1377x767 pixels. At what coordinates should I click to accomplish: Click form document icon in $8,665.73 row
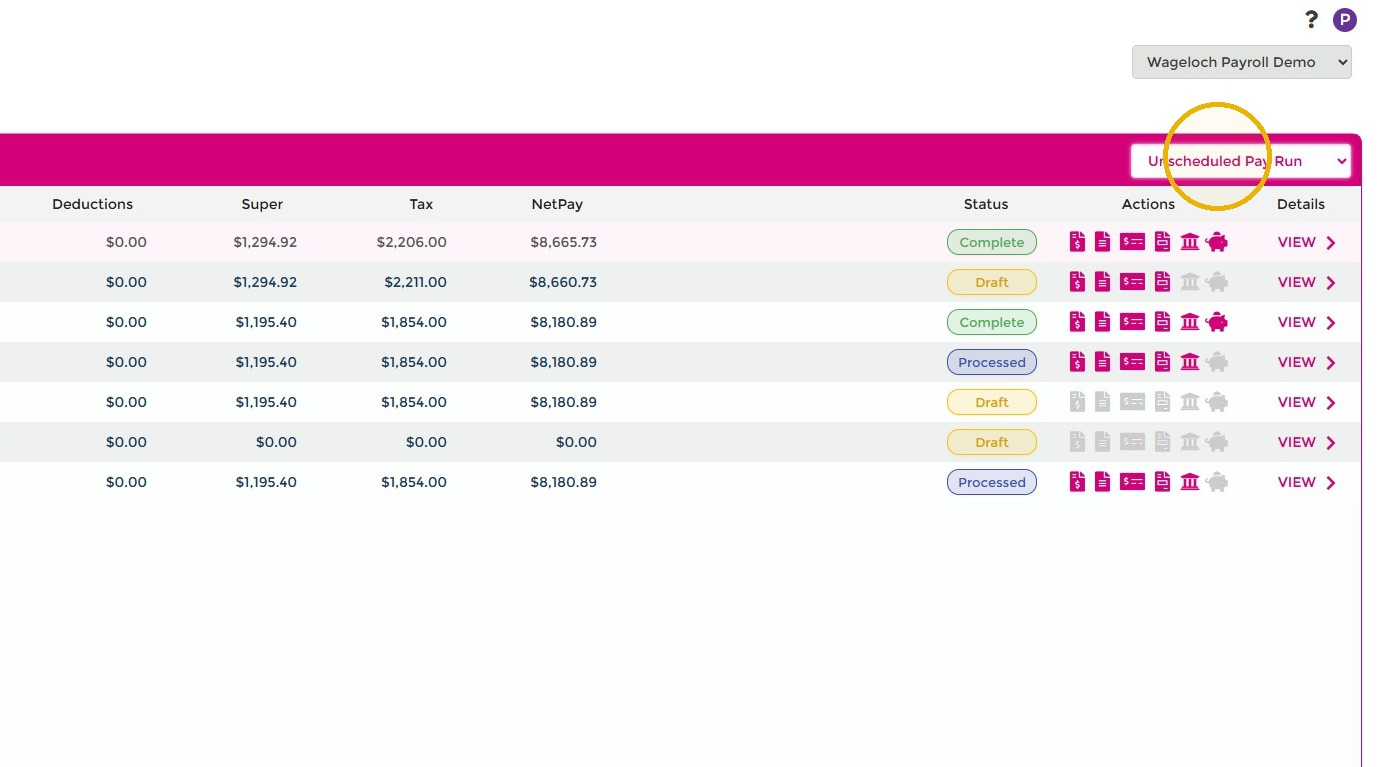click(1162, 242)
